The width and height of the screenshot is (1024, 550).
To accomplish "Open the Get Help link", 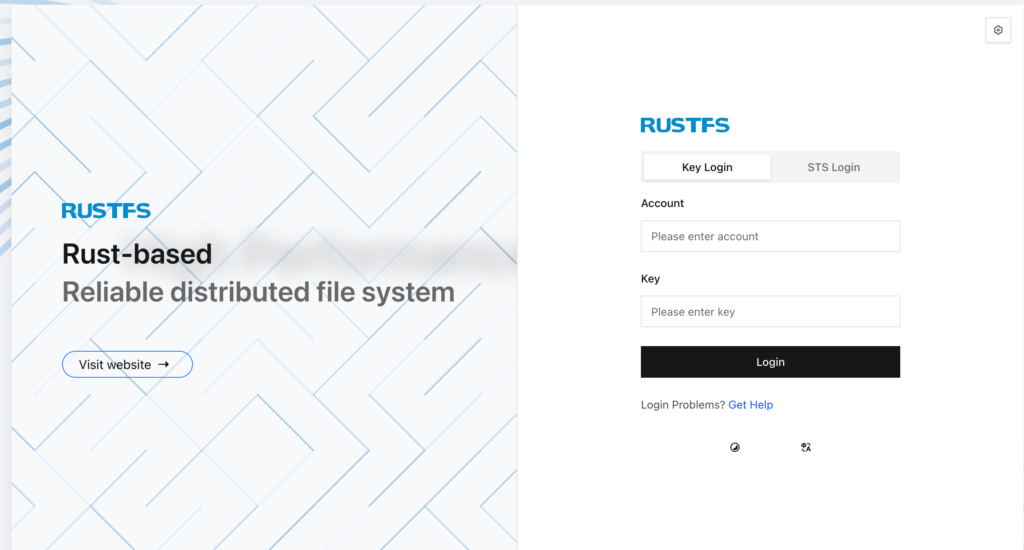I will tap(750, 405).
